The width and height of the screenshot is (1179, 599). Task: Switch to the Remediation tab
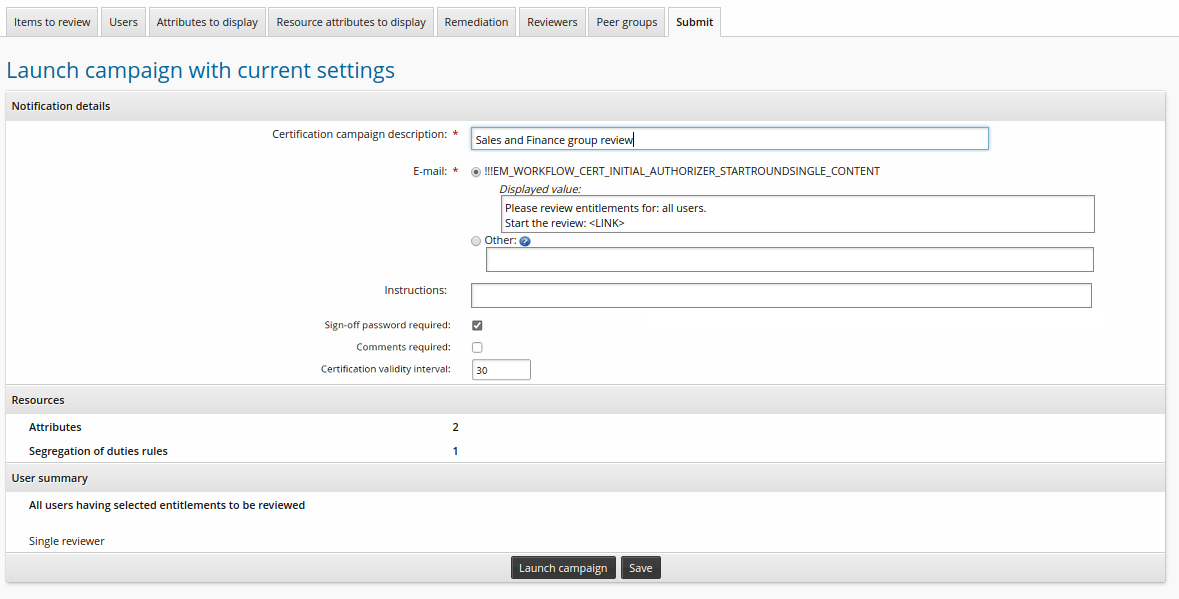[476, 22]
